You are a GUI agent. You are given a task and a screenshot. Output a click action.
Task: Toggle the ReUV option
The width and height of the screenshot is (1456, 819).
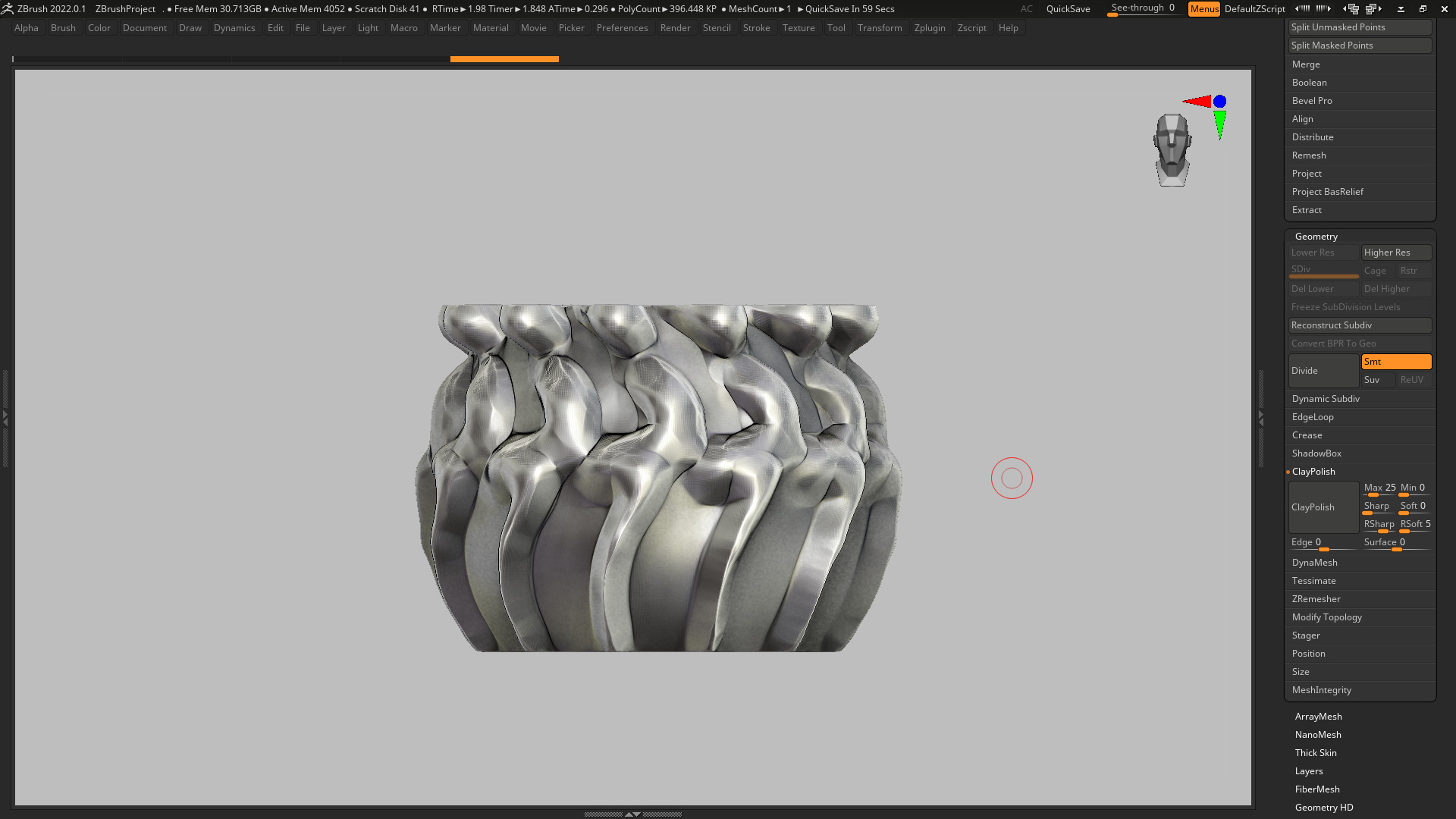pyautogui.click(x=1414, y=380)
